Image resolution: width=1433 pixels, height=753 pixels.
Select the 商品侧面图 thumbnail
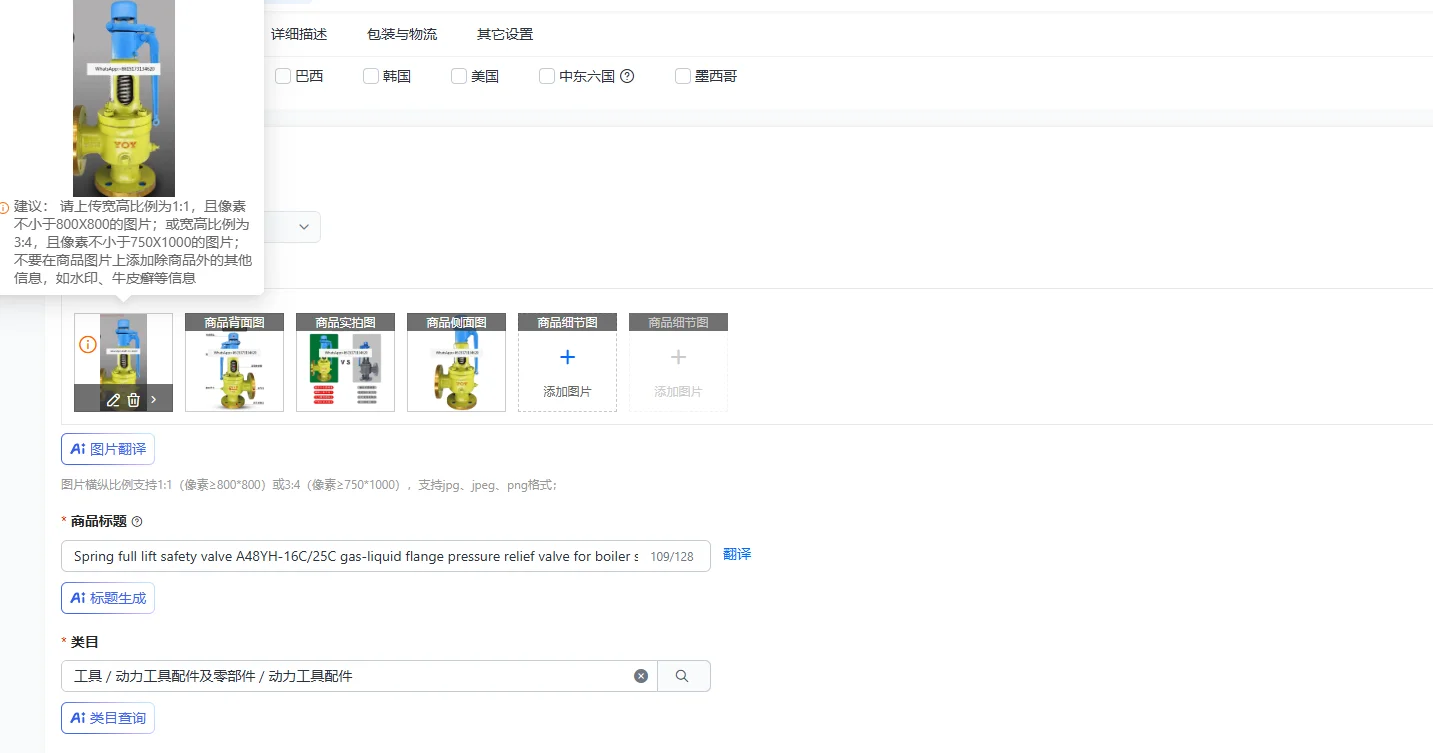click(x=456, y=362)
